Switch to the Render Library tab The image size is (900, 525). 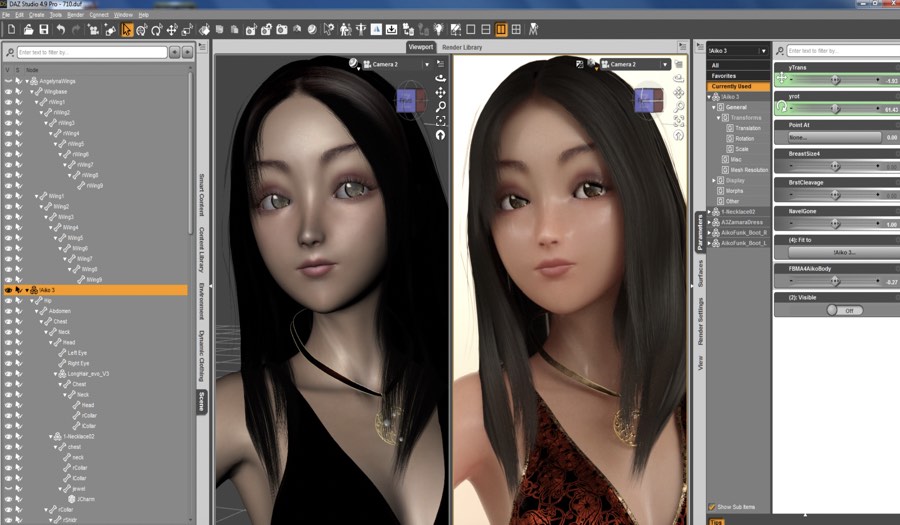click(x=464, y=47)
